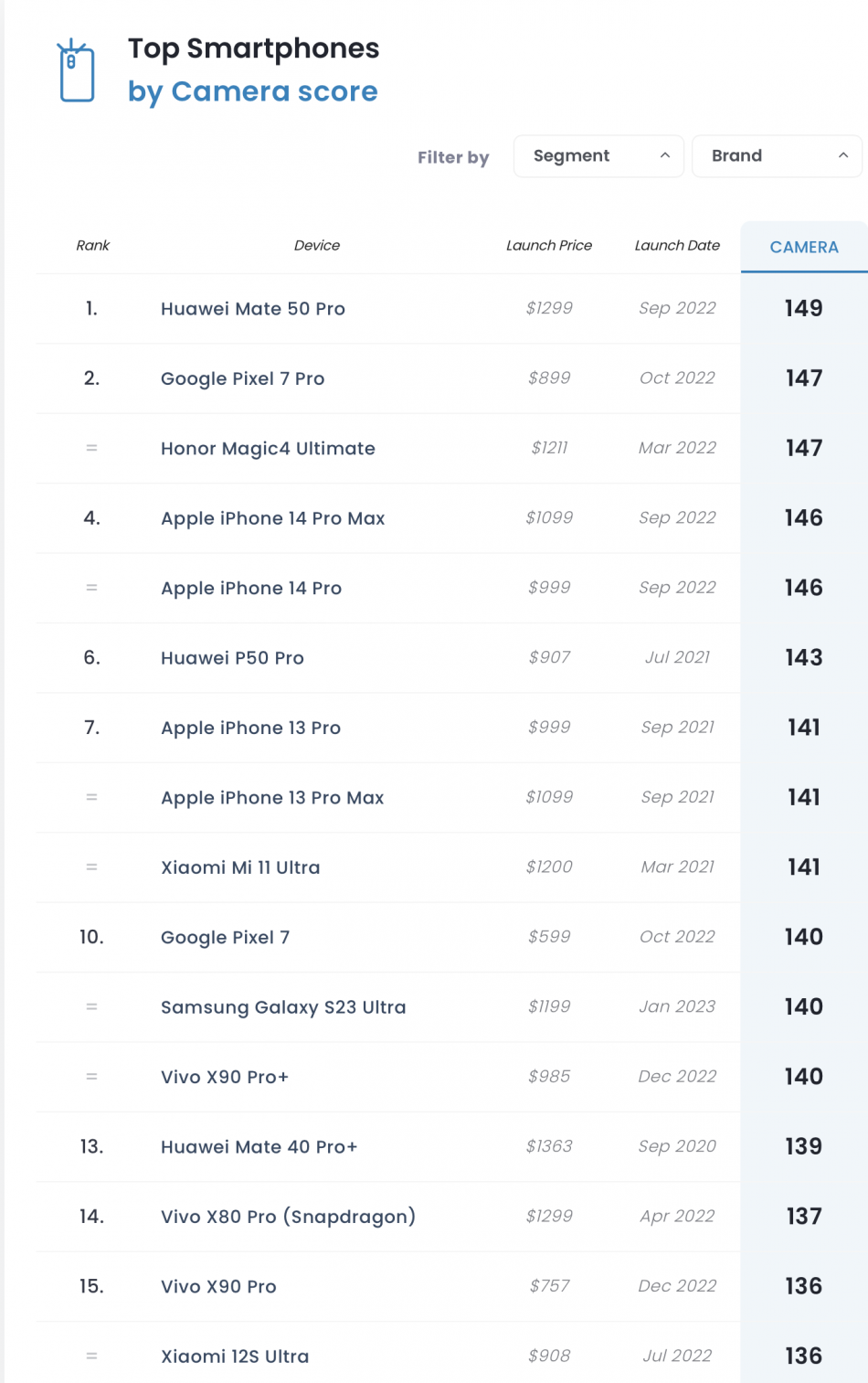Screen dimensions: 868x1383
Task: Open Huawei Mate 50 Pro device link
Action: tap(253, 309)
